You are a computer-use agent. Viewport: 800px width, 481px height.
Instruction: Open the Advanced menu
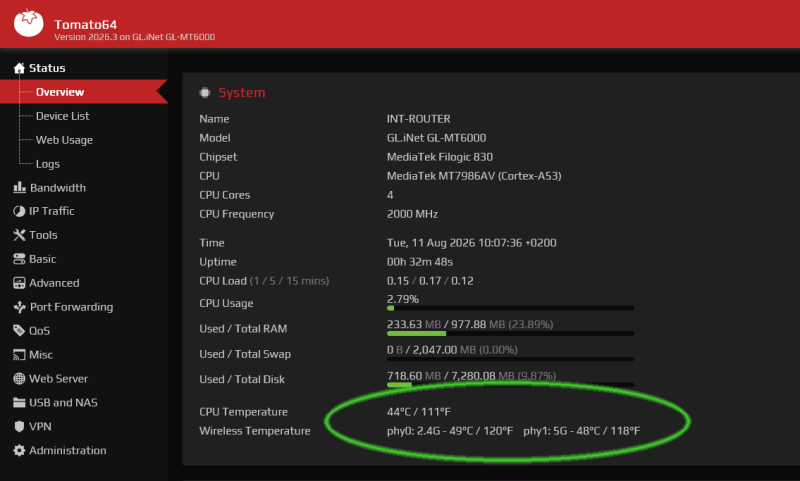54,283
